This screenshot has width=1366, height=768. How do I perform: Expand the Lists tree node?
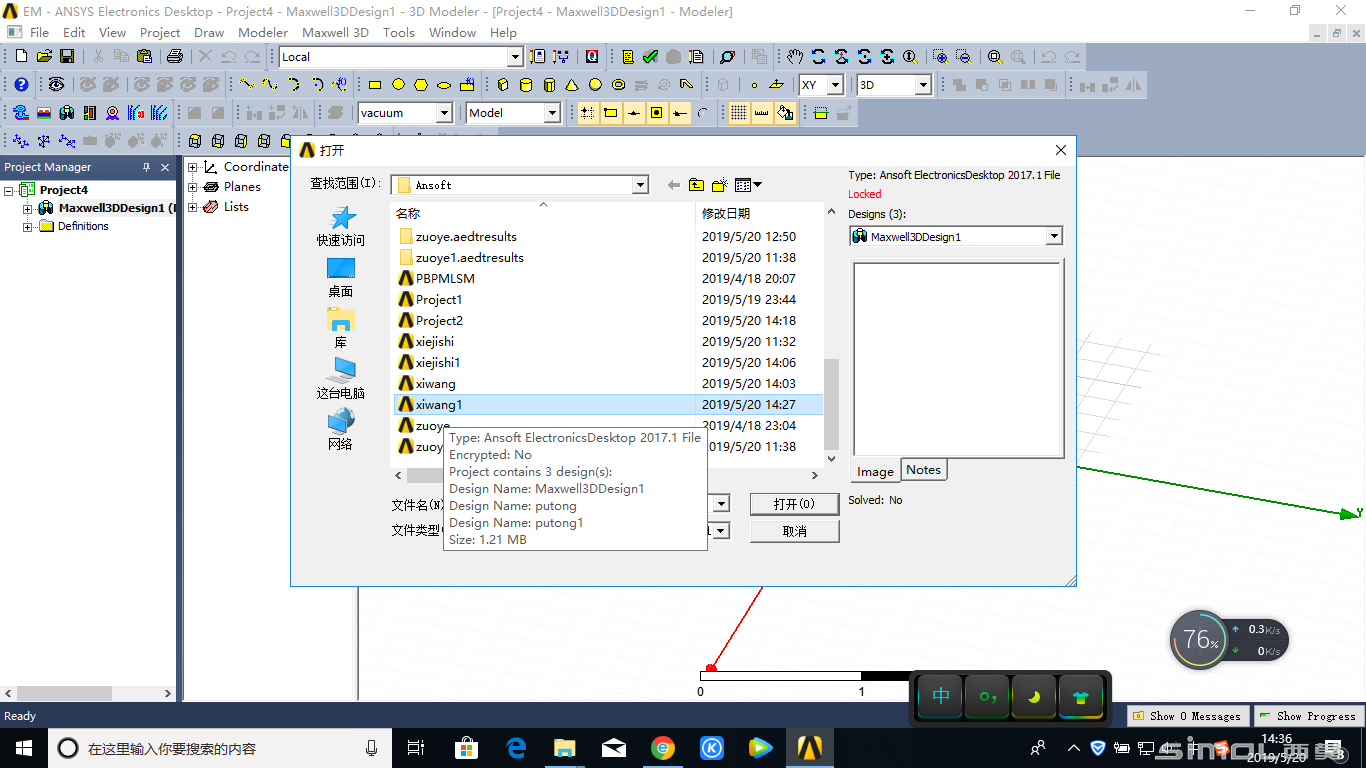(x=193, y=207)
